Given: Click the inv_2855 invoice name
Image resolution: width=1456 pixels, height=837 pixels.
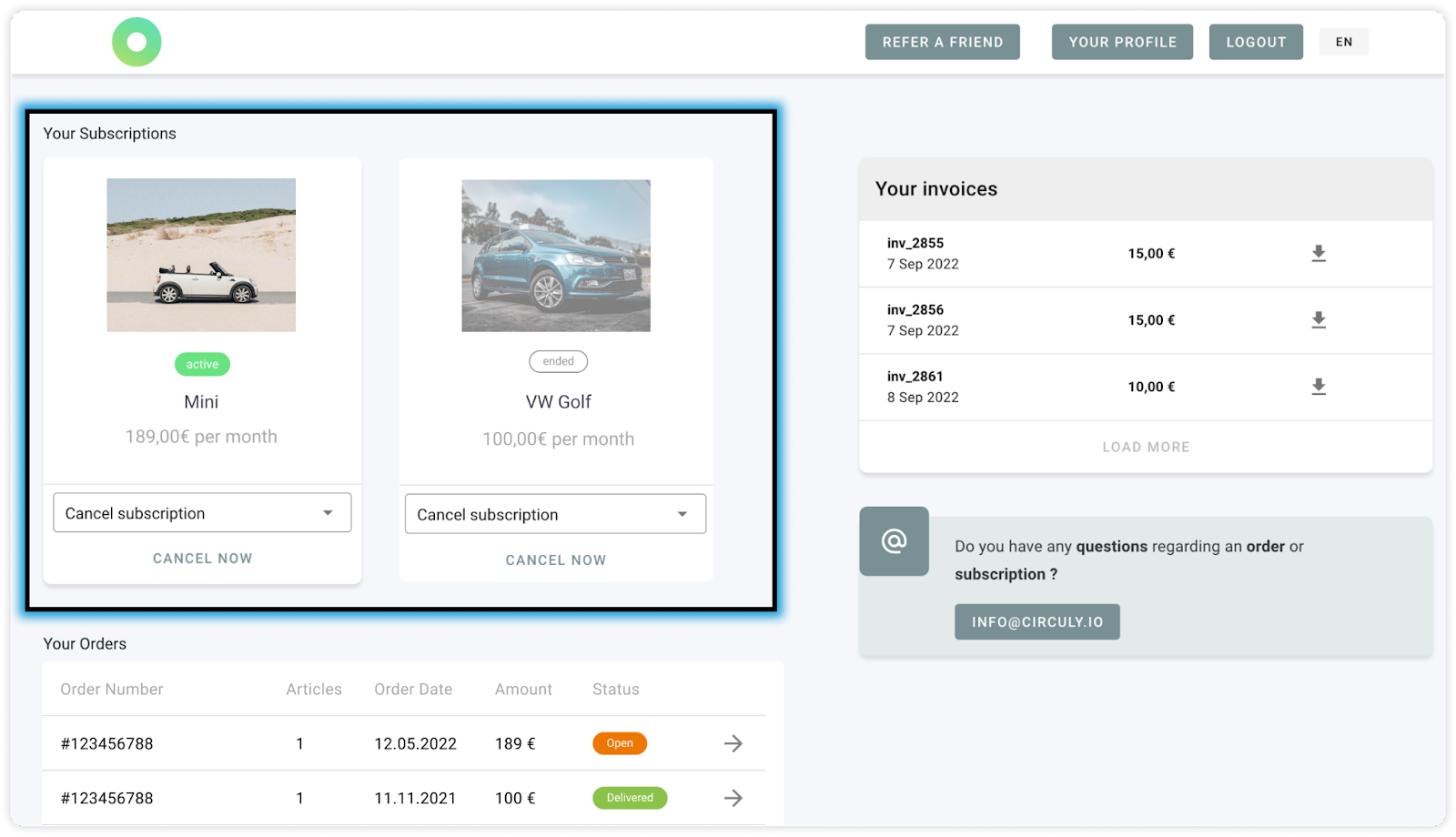Looking at the screenshot, I should (915, 243).
